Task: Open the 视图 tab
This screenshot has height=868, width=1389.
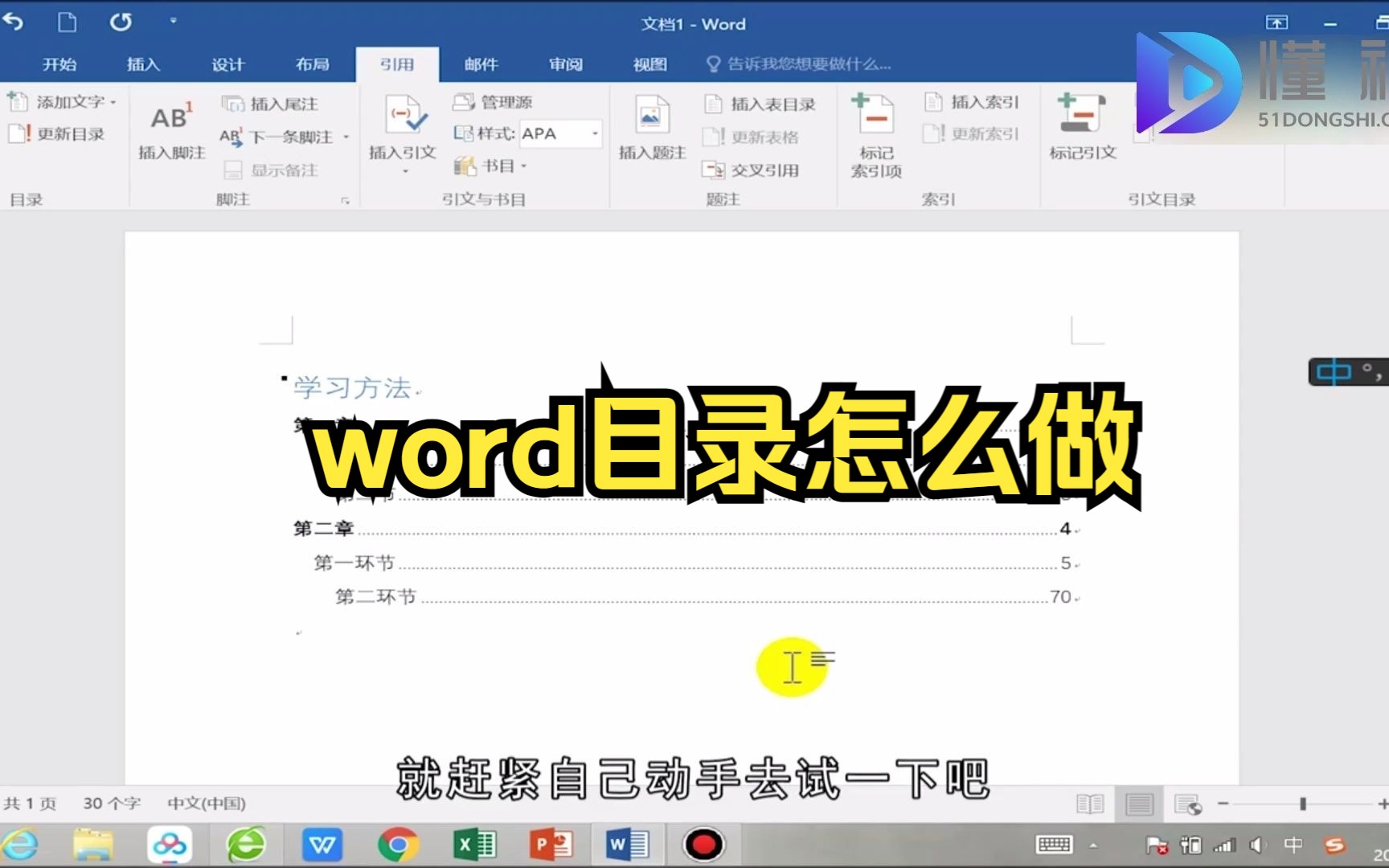Action: pyautogui.click(x=649, y=64)
